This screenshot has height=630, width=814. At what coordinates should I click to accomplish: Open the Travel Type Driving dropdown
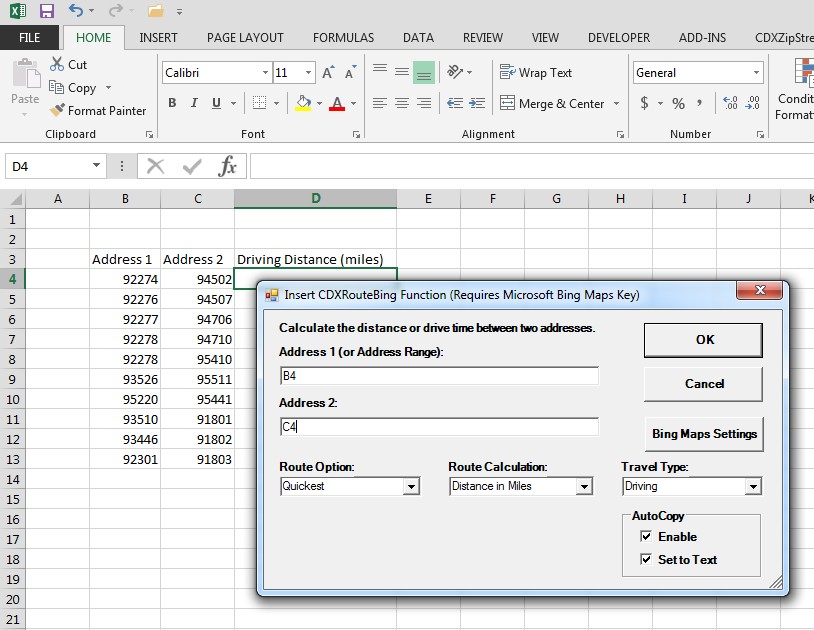click(x=753, y=486)
